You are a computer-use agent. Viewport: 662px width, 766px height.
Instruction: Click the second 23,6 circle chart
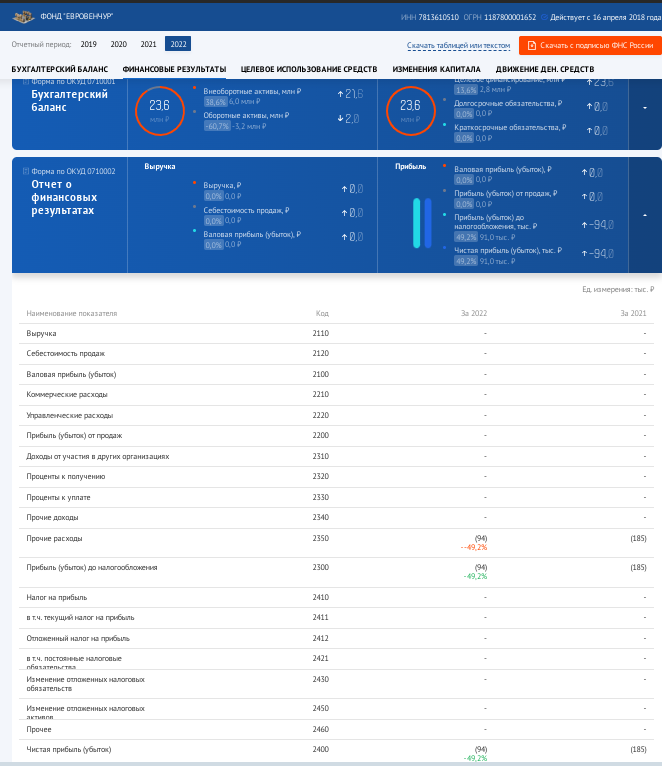point(410,109)
